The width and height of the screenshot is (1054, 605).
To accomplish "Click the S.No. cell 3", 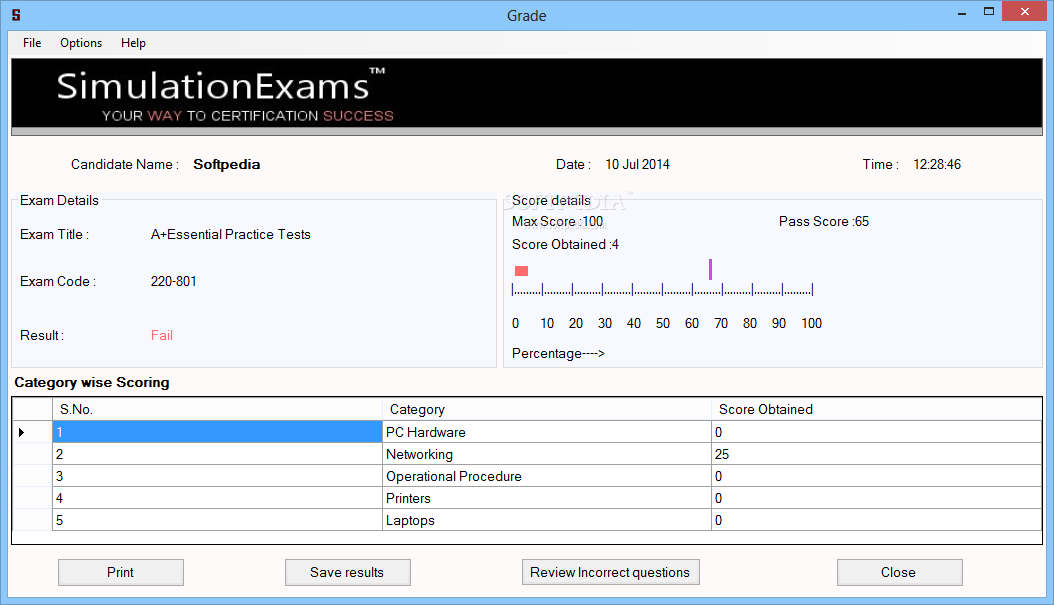I will pos(217,477).
